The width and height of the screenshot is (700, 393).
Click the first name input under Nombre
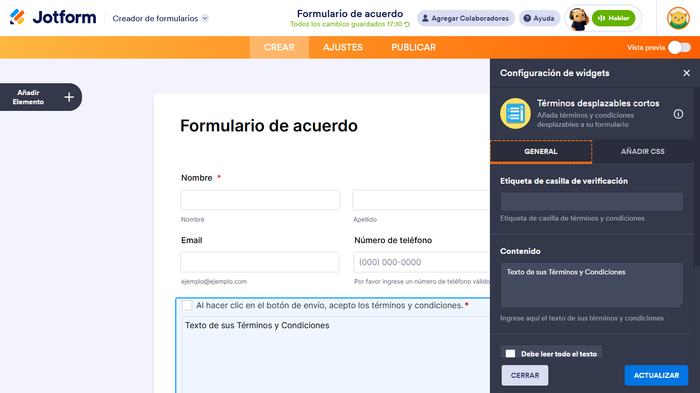(260, 200)
